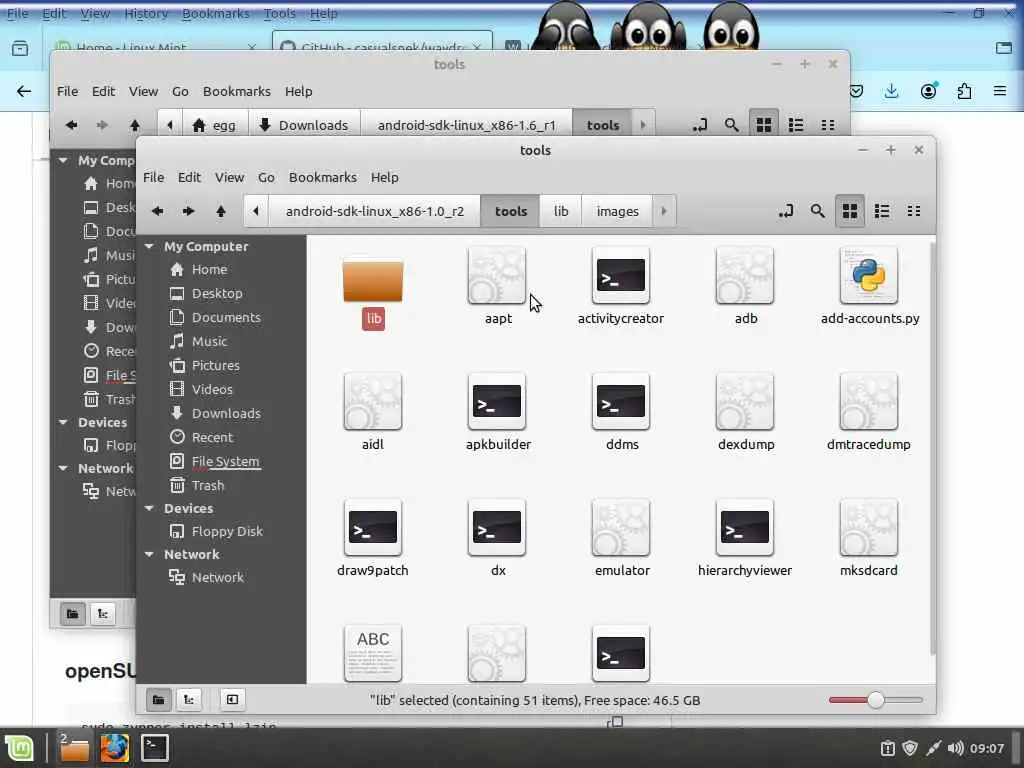The height and width of the screenshot is (768, 1024).
Task: Select the activitycreator script icon
Action: tap(620, 275)
